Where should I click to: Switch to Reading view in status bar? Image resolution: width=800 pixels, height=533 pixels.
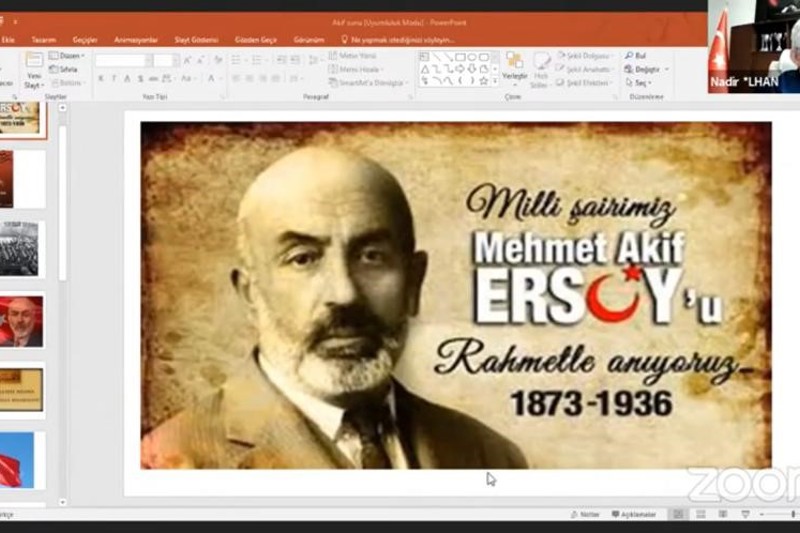pyautogui.click(x=721, y=514)
